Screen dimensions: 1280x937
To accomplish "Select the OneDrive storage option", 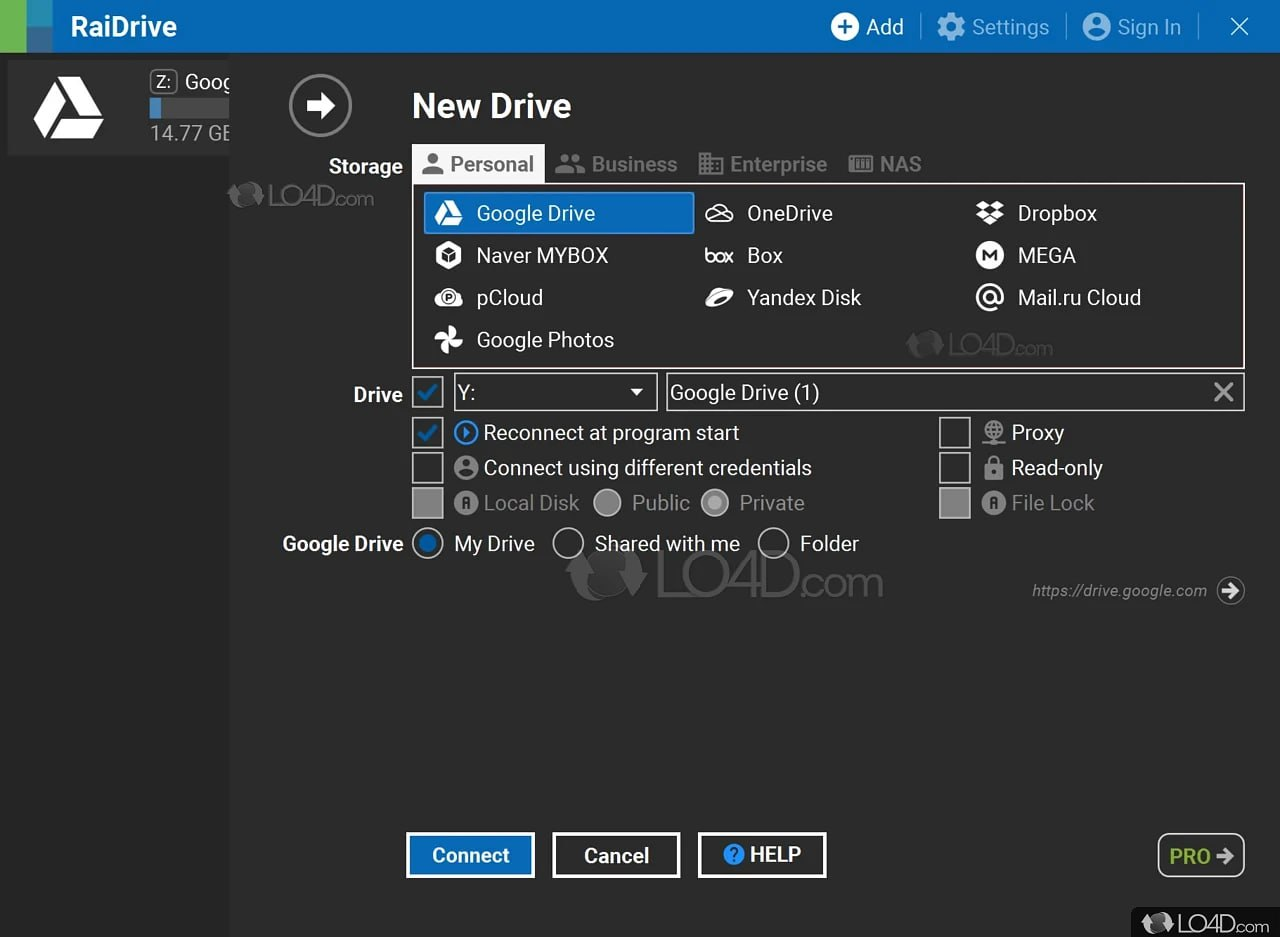I will coord(788,213).
